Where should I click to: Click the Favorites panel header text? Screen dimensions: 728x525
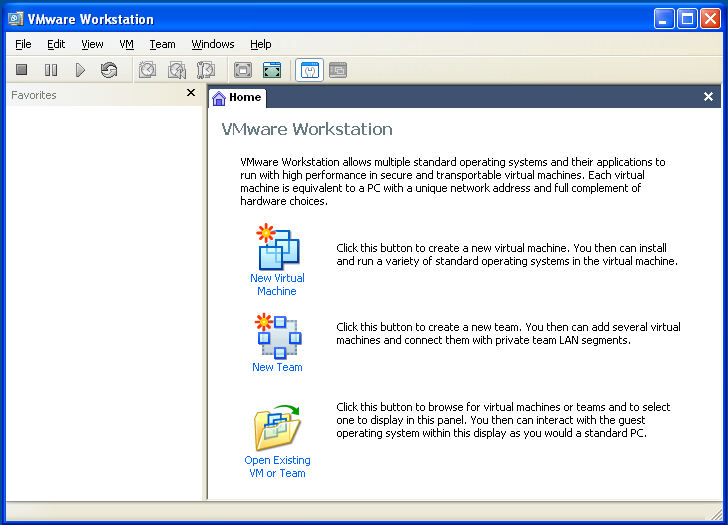tap(34, 95)
